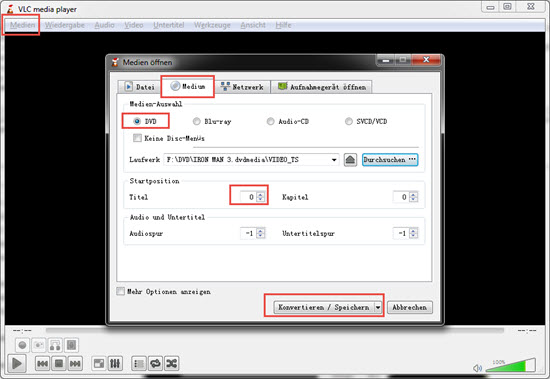Click the elapsed time label
The width and height of the screenshot is (550, 379).
tap(22, 331)
